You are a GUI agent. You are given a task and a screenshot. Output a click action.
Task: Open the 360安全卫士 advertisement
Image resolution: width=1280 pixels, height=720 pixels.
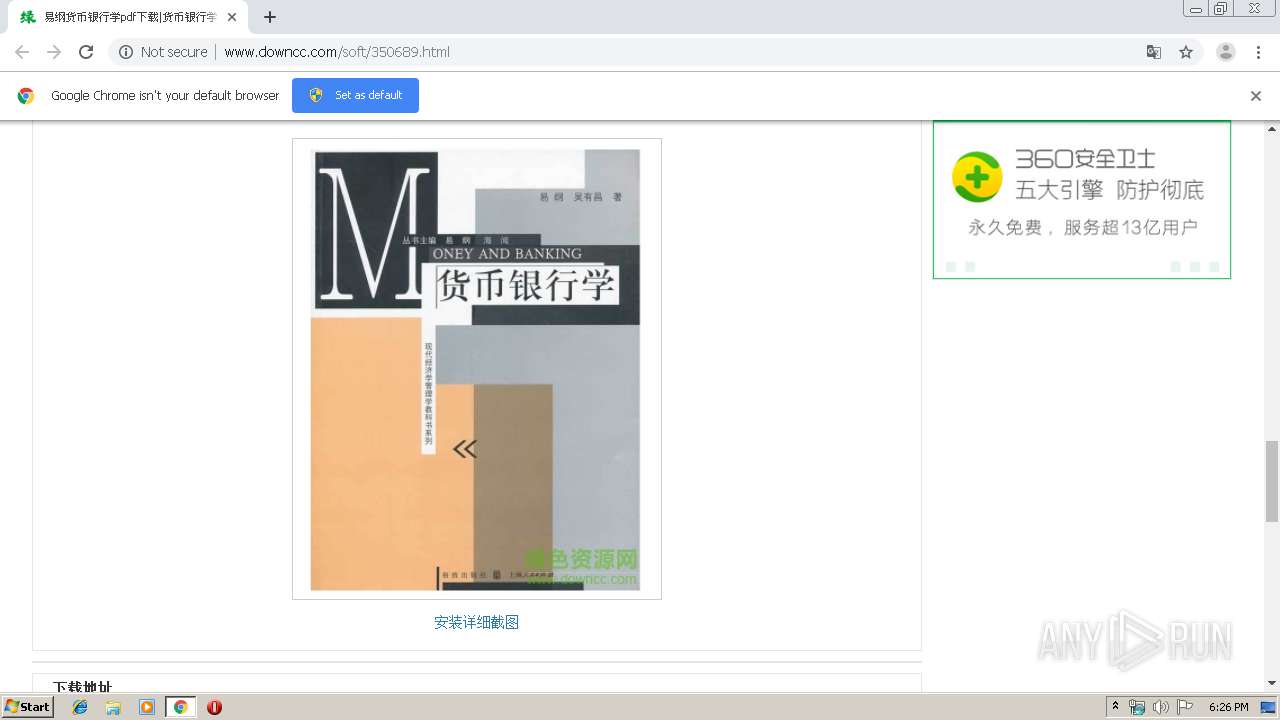1082,200
